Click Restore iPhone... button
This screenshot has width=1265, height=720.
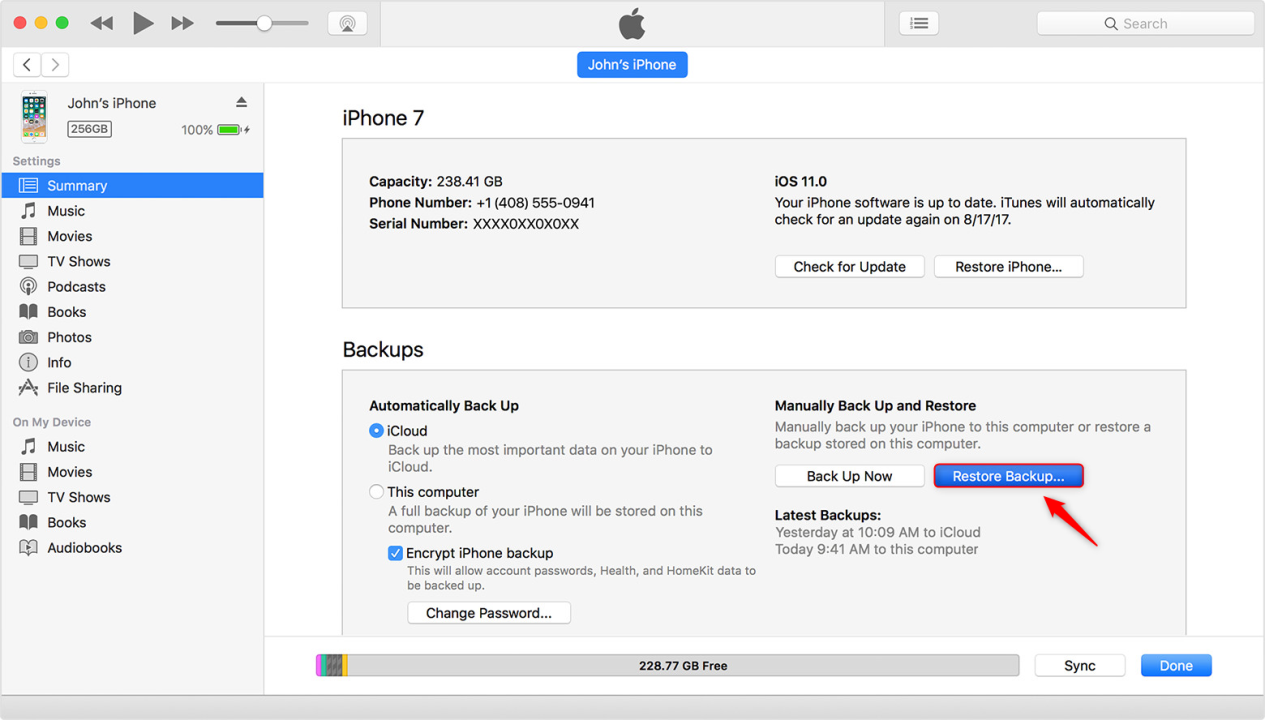coord(1008,267)
